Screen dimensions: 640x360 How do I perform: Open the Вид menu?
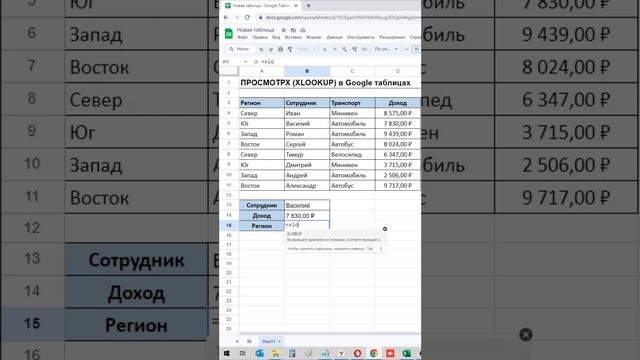tap(276, 38)
